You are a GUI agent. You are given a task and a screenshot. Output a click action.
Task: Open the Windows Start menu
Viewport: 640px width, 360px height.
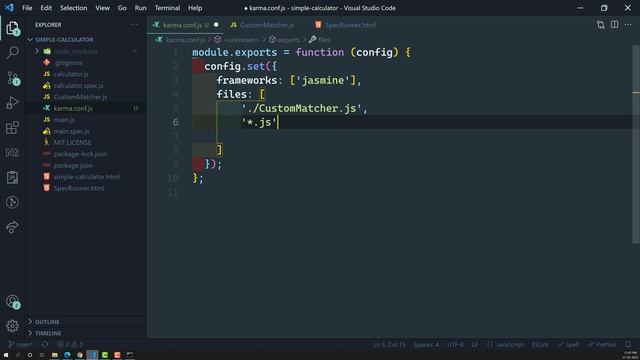pyautogui.click(x=6, y=355)
